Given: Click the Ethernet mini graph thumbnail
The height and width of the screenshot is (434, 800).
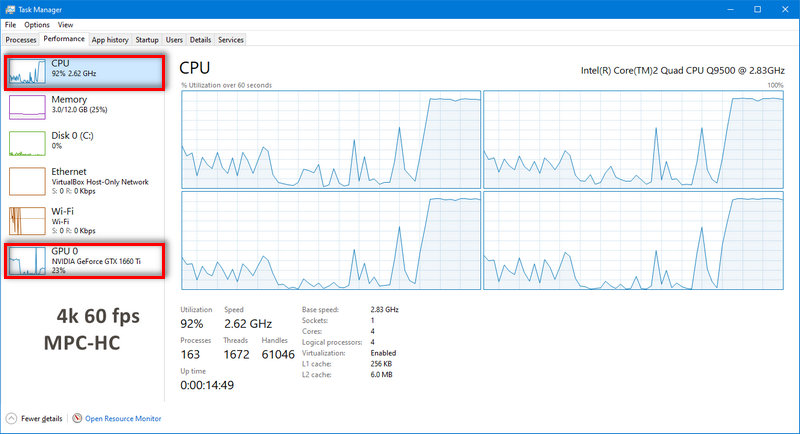Looking at the screenshot, I should tap(27, 182).
